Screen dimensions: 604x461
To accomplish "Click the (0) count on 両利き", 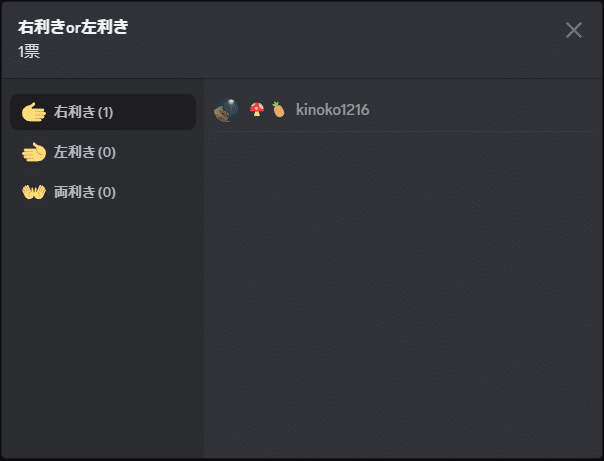I will (x=107, y=192).
